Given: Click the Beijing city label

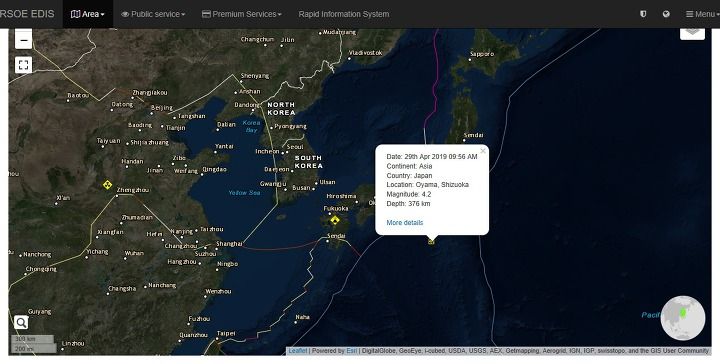Looking at the screenshot, I should [162, 107].
